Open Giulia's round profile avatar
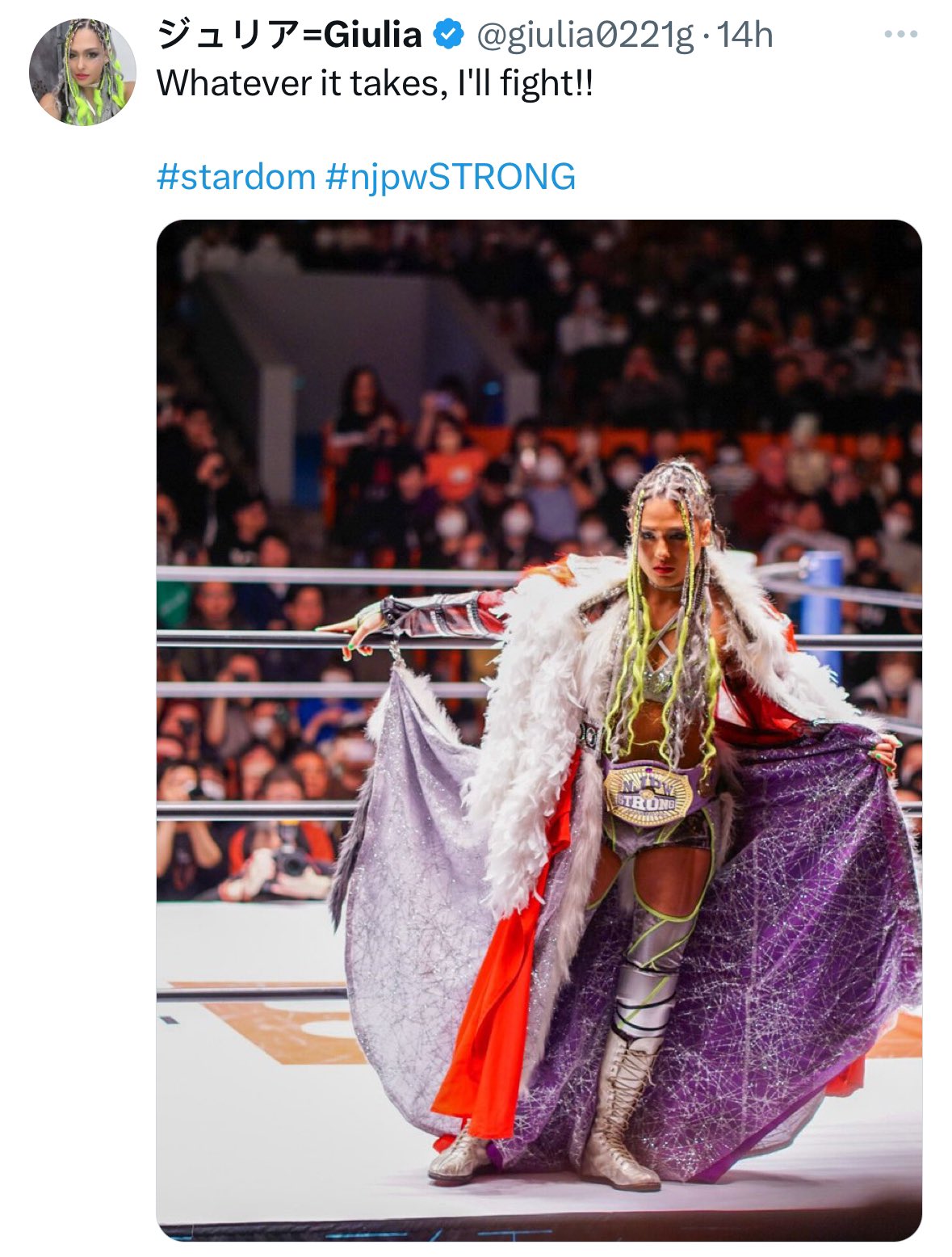 point(82,72)
